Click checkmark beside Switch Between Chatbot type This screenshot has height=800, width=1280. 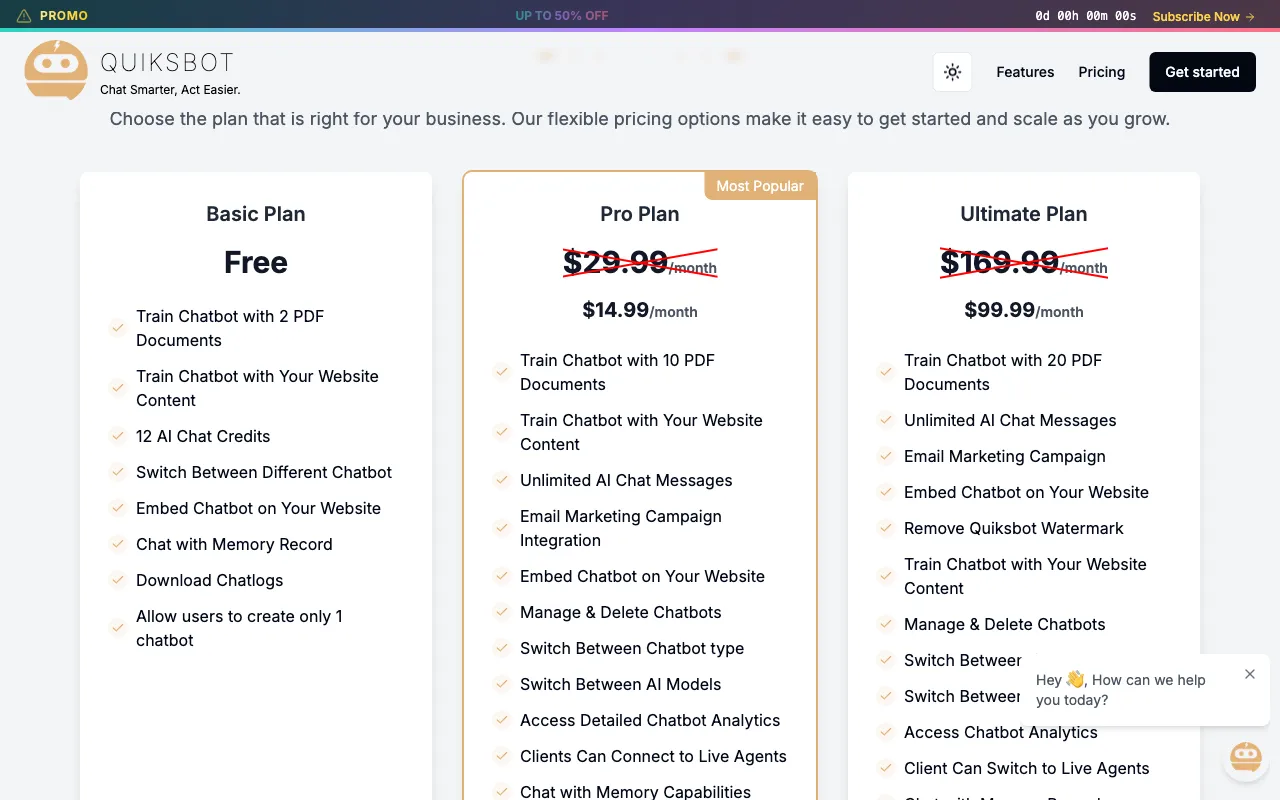(x=501, y=648)
